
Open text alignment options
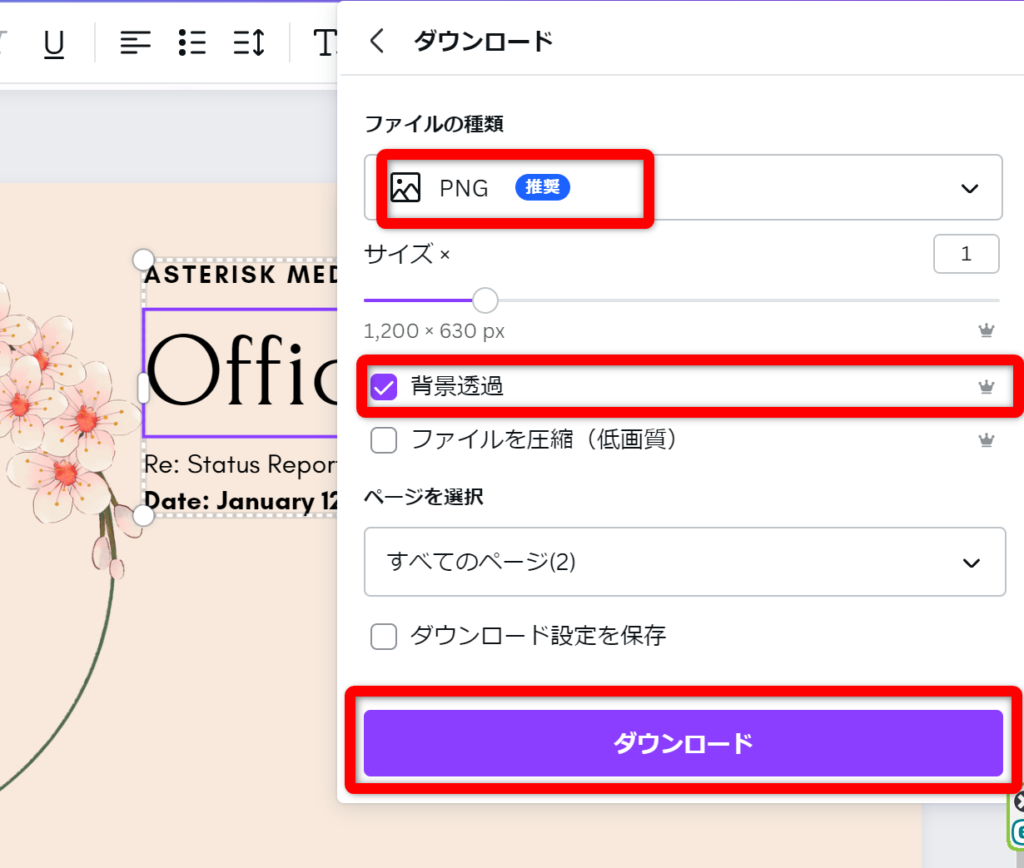pos(135,43)
